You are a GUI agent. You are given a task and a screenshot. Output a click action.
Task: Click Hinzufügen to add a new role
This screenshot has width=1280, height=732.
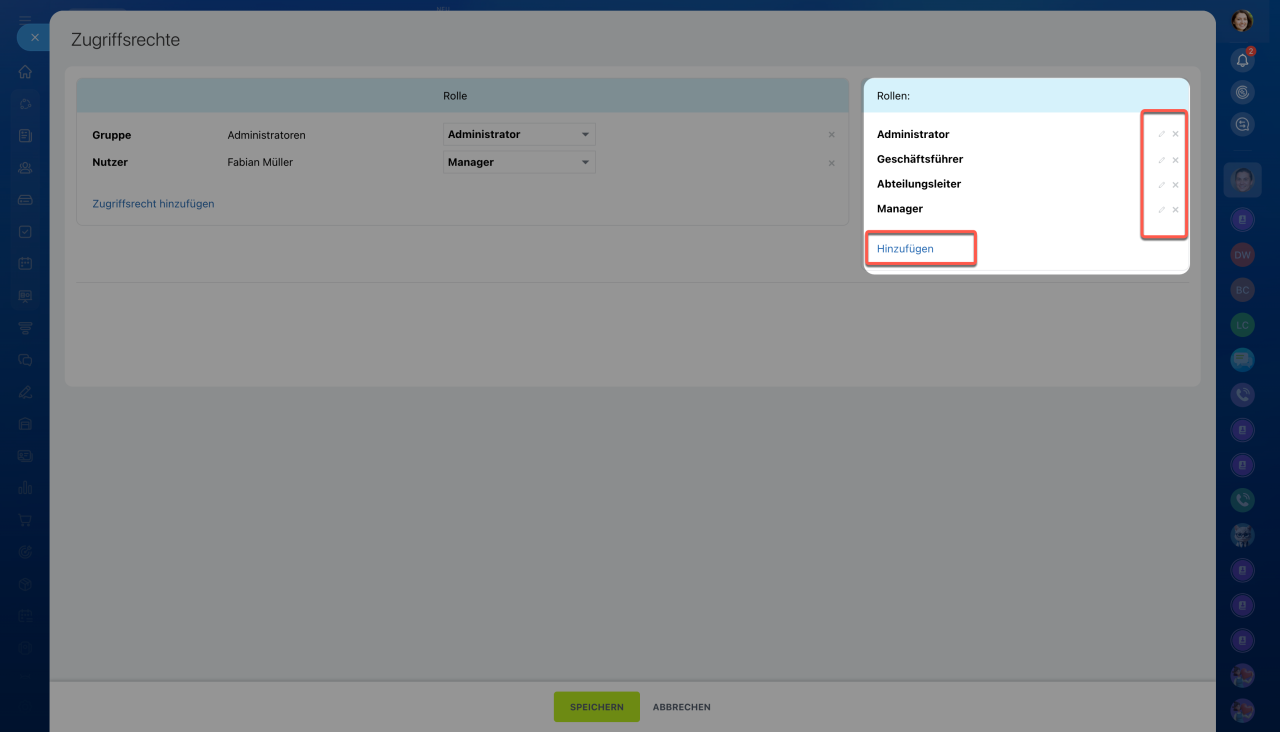pos(905,249)
